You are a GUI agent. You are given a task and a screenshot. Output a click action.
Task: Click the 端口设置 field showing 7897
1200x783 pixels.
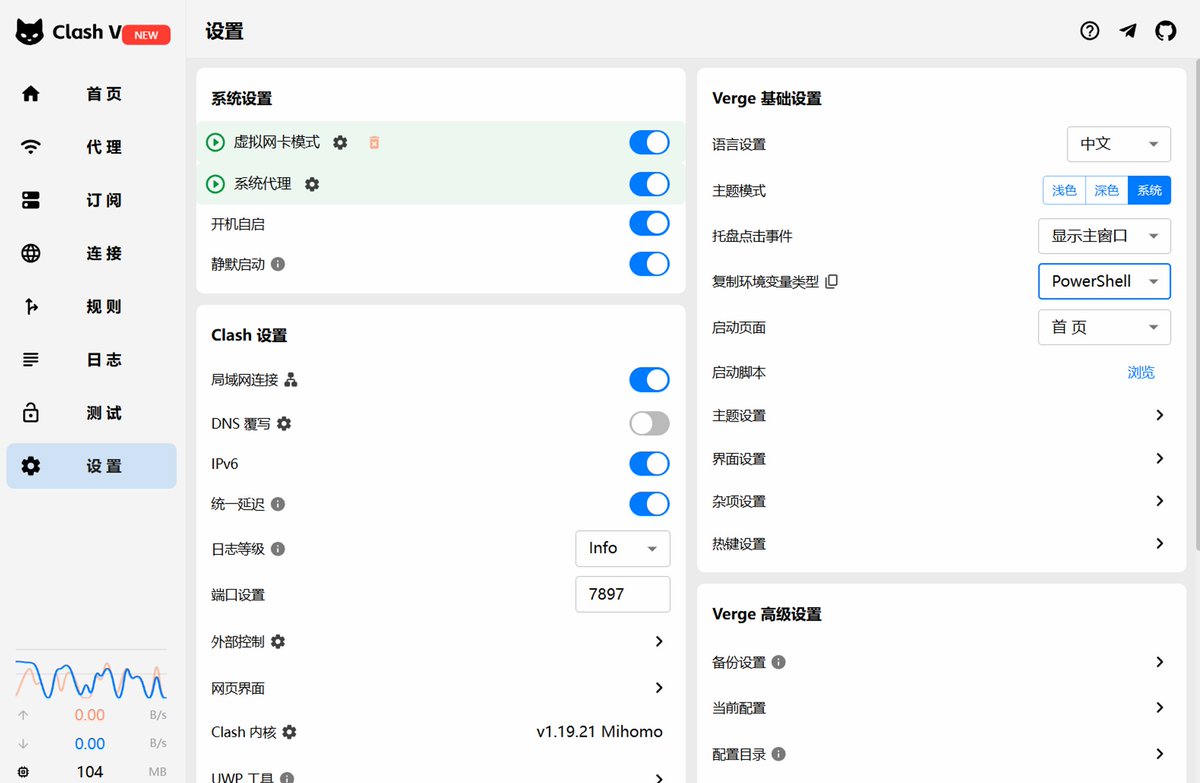point(623,594)
